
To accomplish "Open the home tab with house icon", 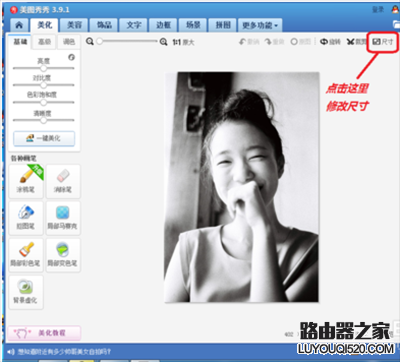I will 19,25.
